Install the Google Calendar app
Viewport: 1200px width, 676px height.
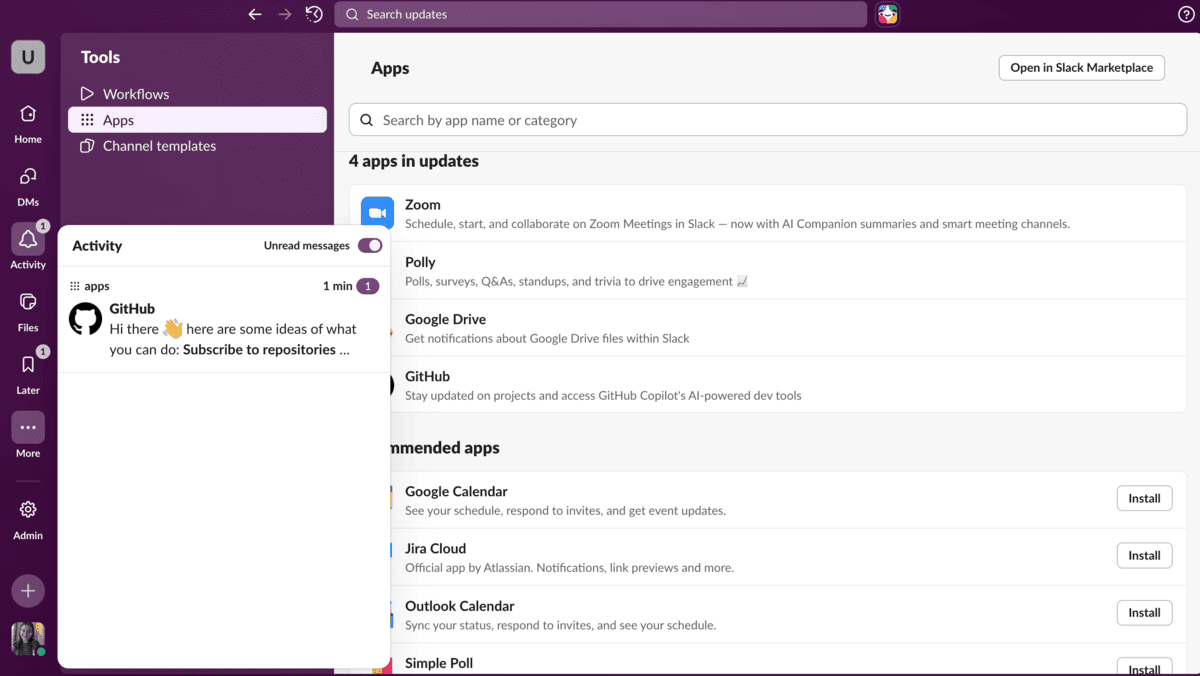tap(1144, 498)
